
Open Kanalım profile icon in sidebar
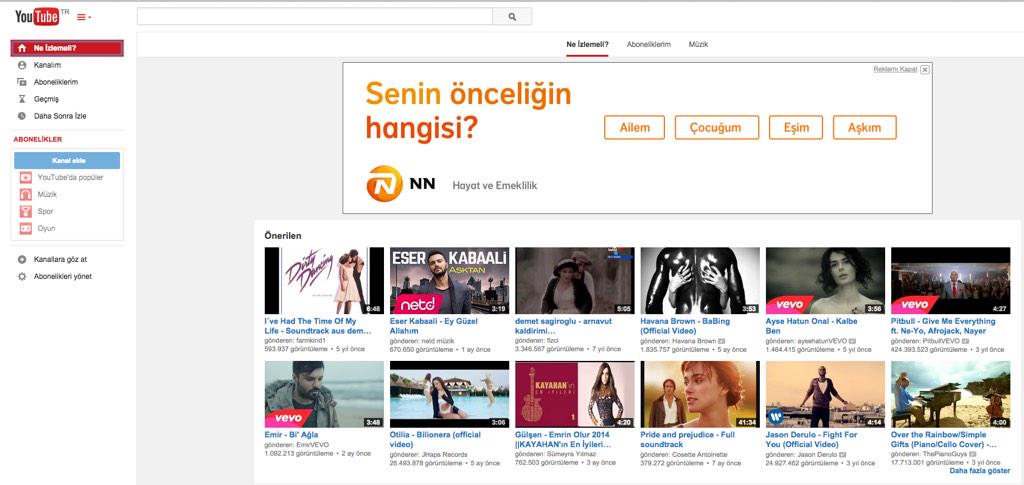coord(22,65)
